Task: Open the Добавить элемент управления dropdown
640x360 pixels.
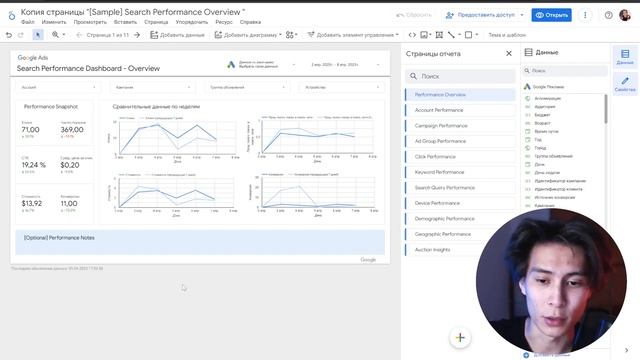Action: [x=353, y=35]
